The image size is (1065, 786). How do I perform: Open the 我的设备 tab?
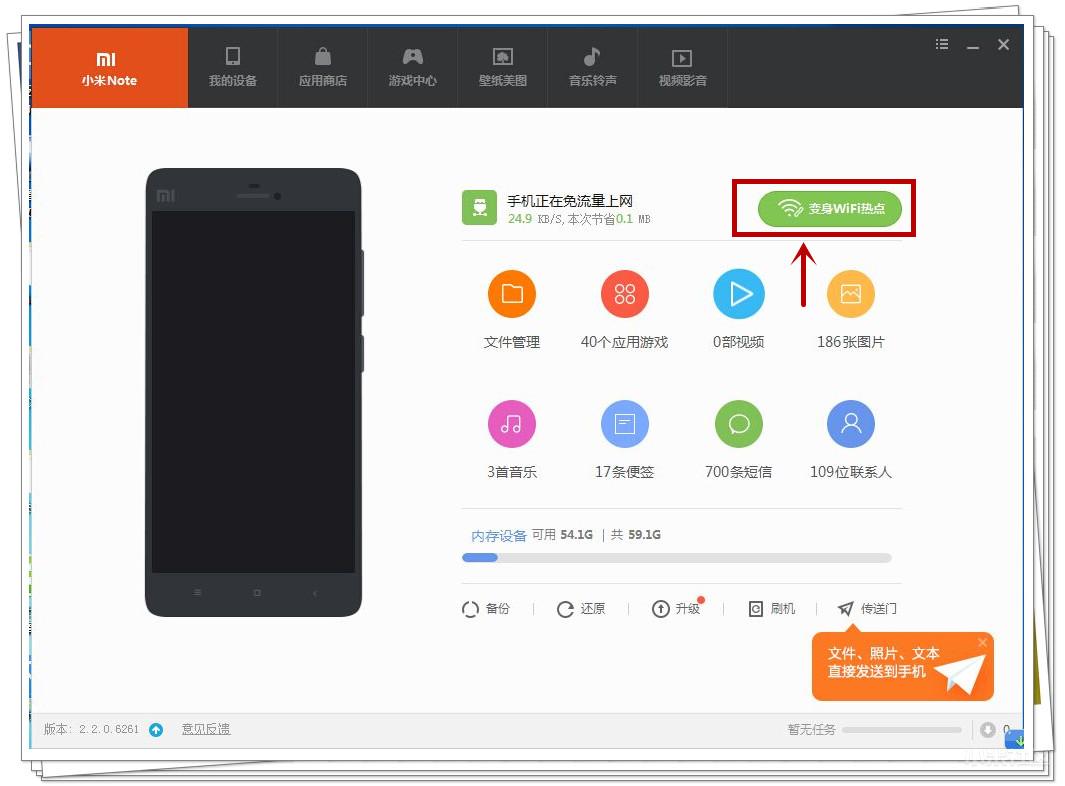[233, 67]
